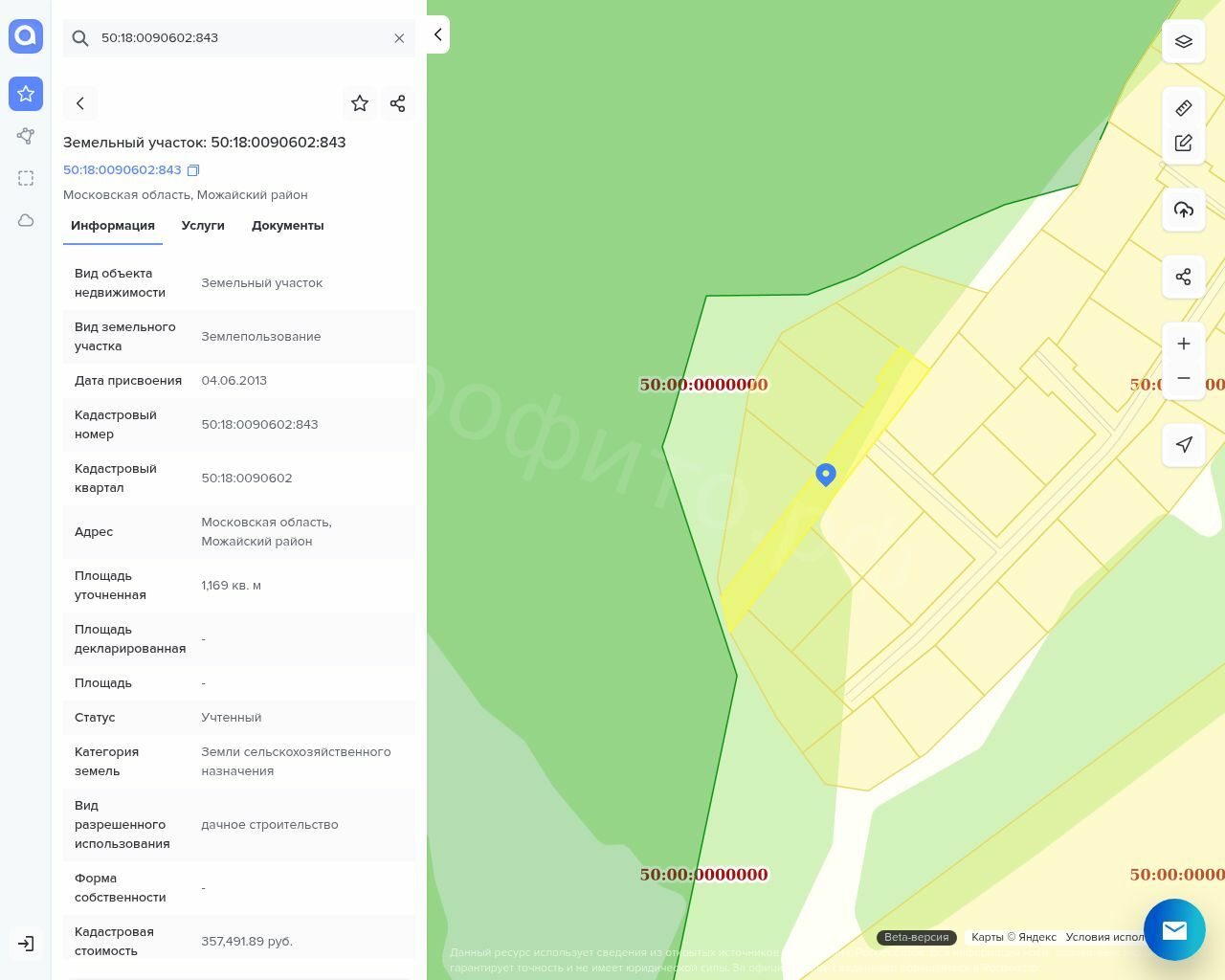Go back using the left arrow button
1225x980 pixels.
click(x=80, y=103)
